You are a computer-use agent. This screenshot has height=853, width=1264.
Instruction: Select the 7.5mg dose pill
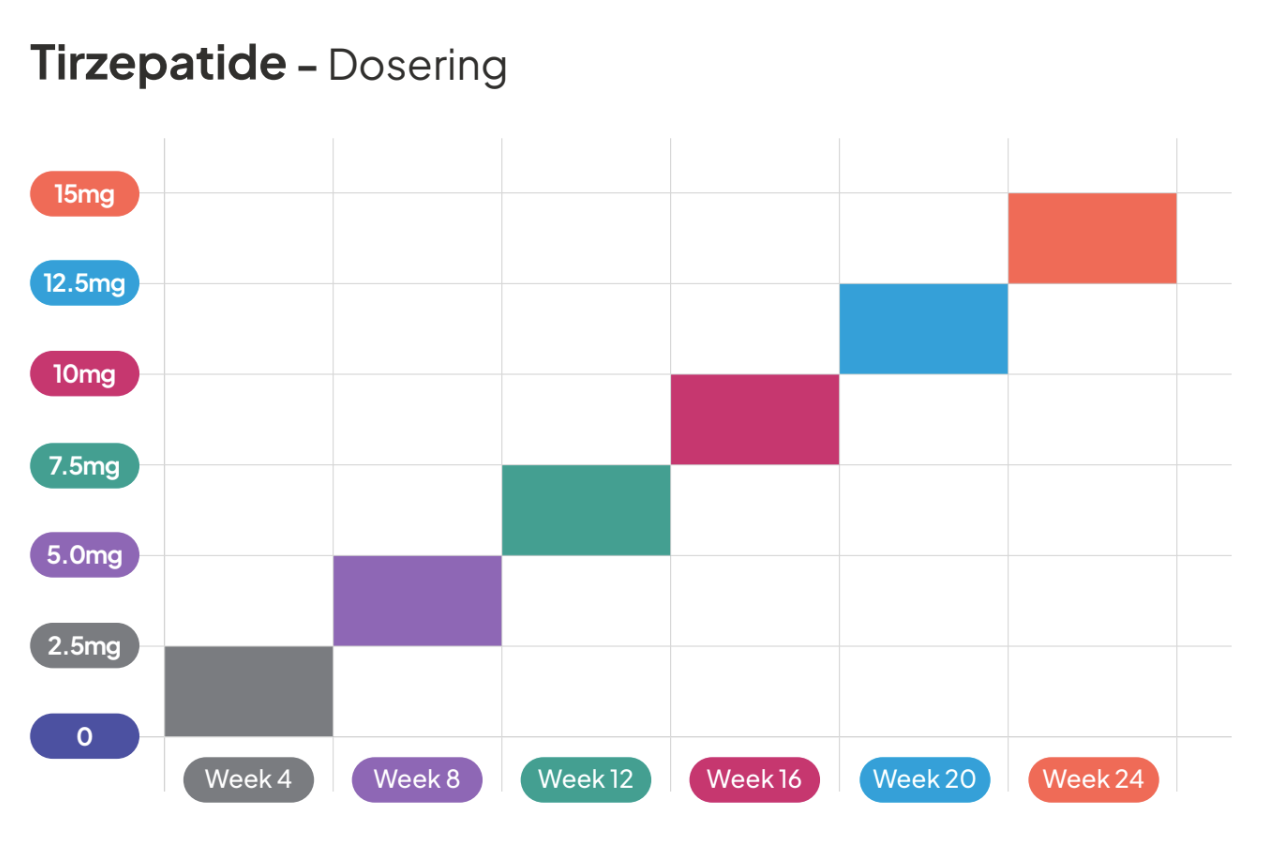pyautogui.click(x=84, y=465)
